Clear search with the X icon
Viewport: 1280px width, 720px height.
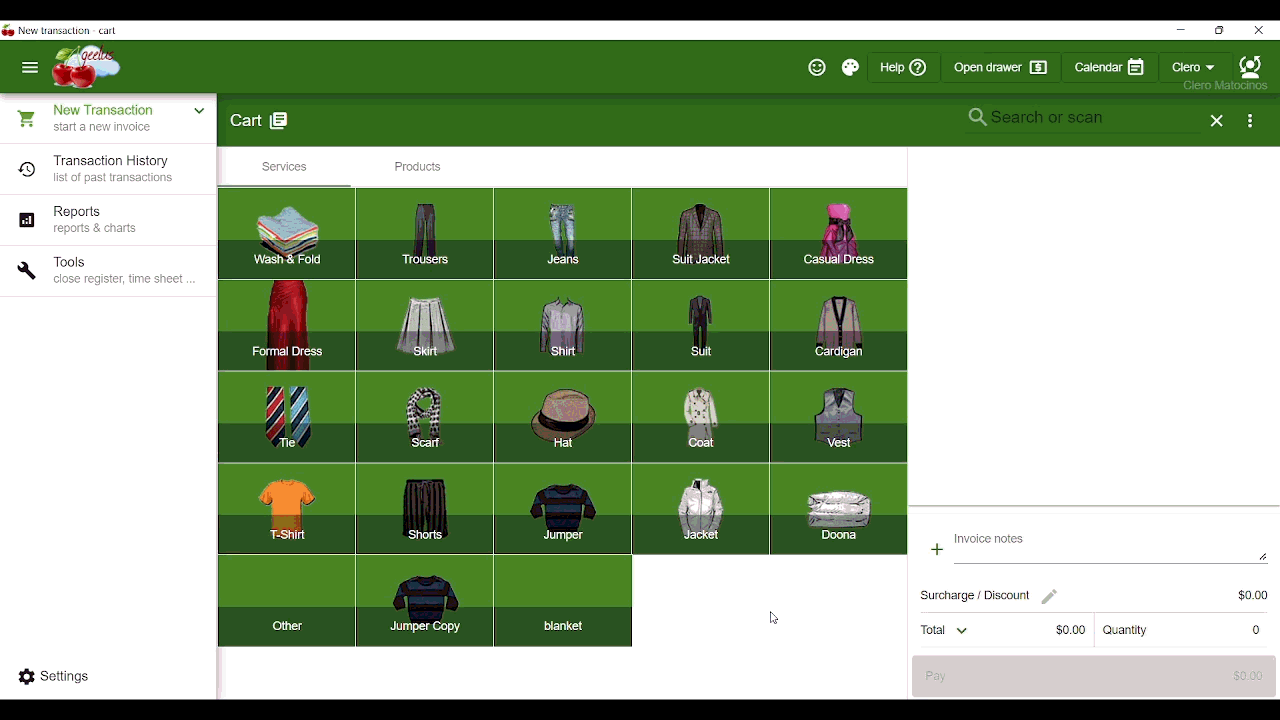1217,121
